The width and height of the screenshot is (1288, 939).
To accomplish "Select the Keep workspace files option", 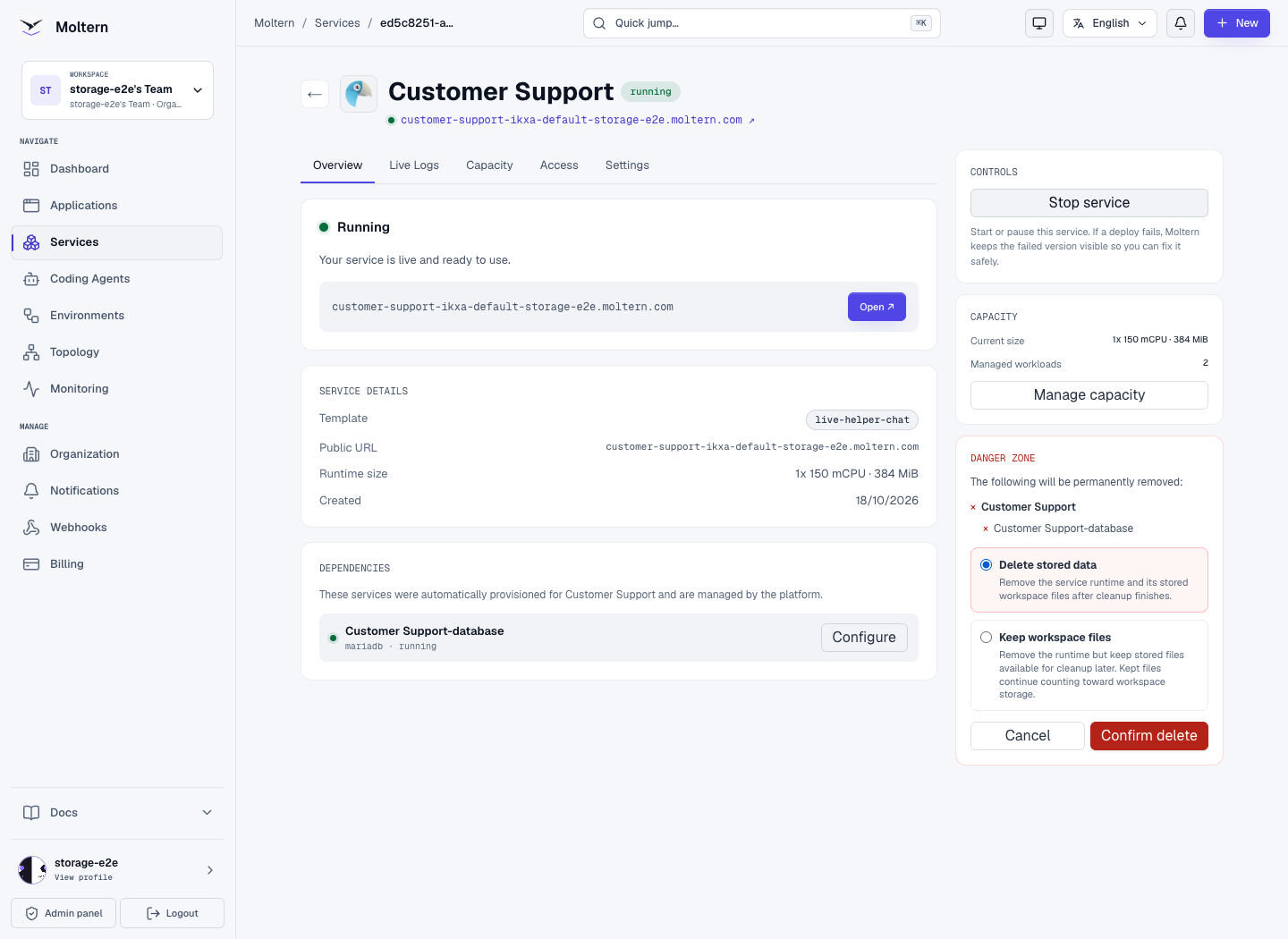I will pos(1089,665).
